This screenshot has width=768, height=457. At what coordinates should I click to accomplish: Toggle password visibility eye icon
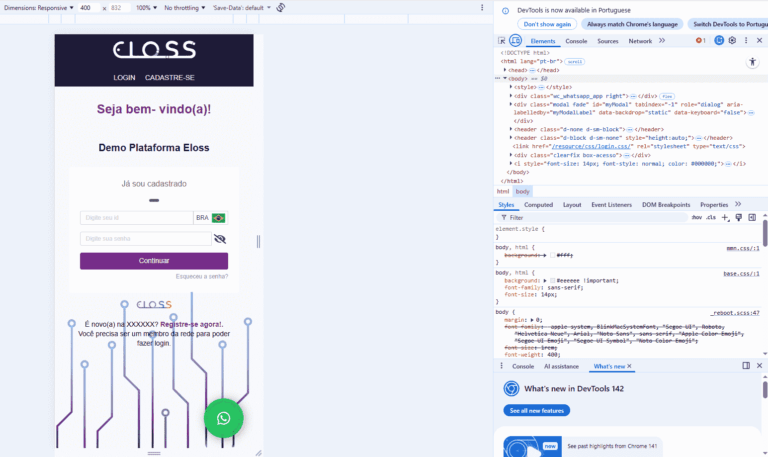(220, 239)
